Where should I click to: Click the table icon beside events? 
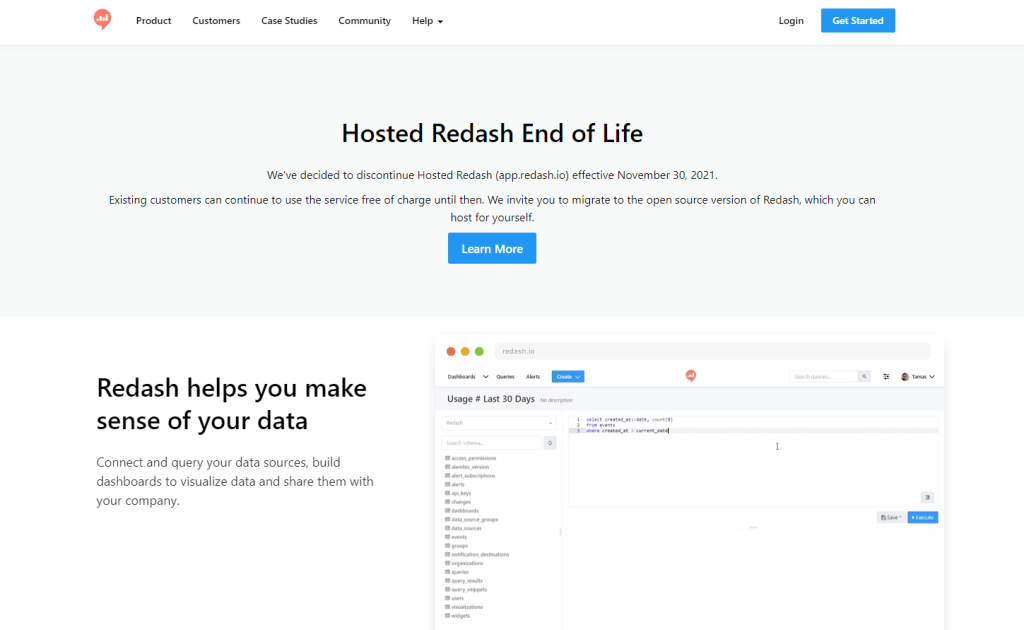447,537
